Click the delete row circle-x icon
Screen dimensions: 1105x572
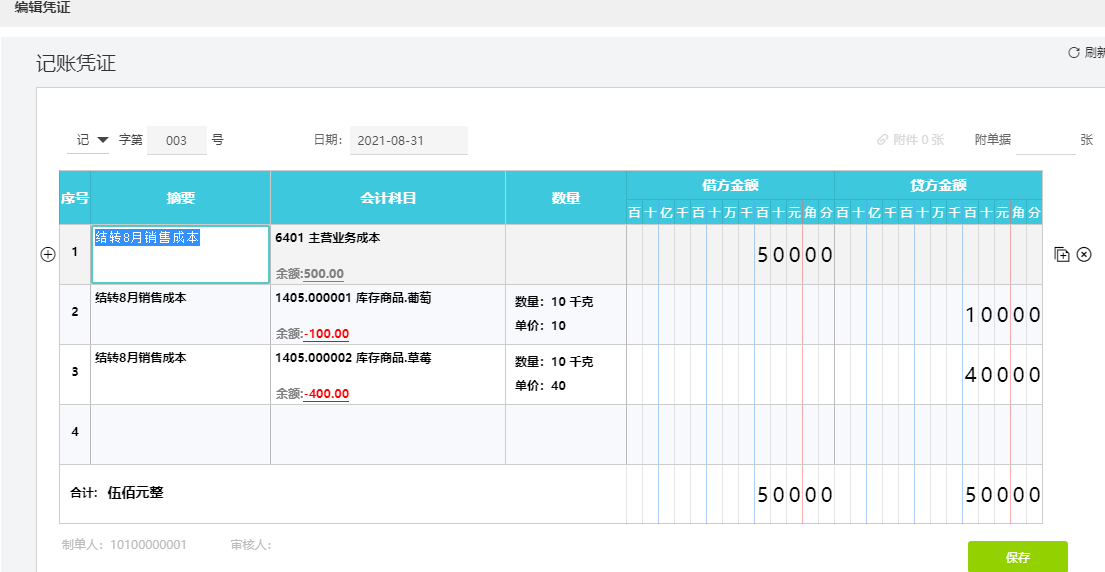point(1084,254)
